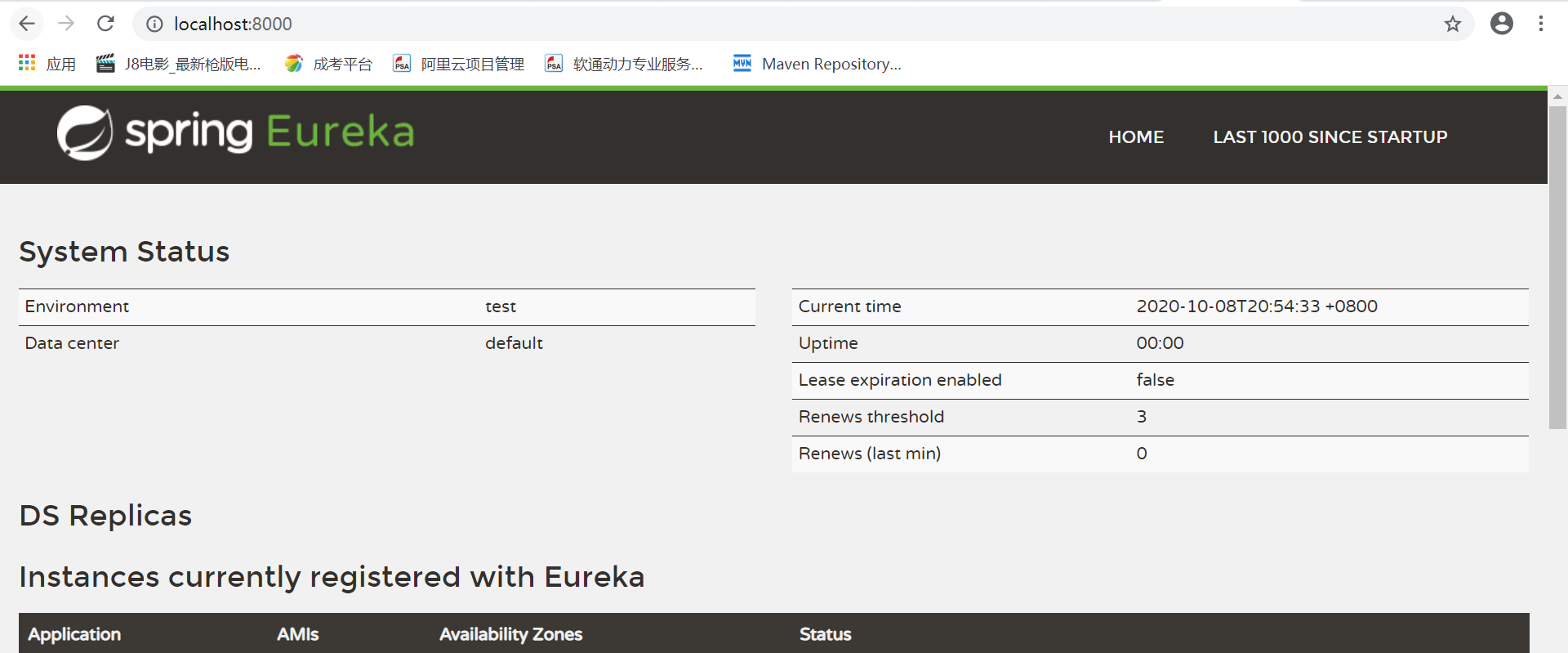Image resolution: width=1568 pixels, height=653 pixels.
Task: Bookmark this page with the star icon
Action: point(1452,25)
